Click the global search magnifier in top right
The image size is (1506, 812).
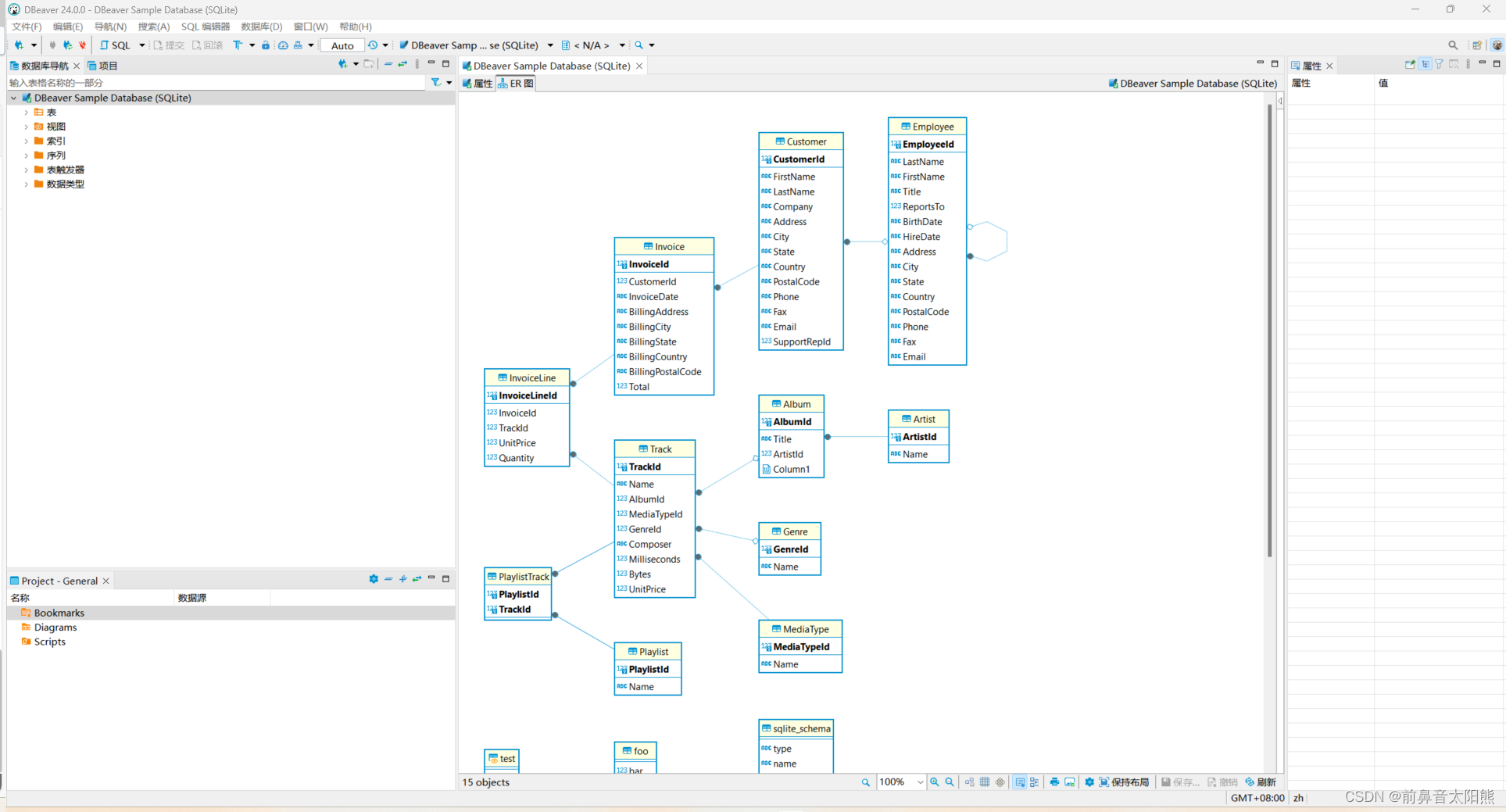coord(1453,45)
